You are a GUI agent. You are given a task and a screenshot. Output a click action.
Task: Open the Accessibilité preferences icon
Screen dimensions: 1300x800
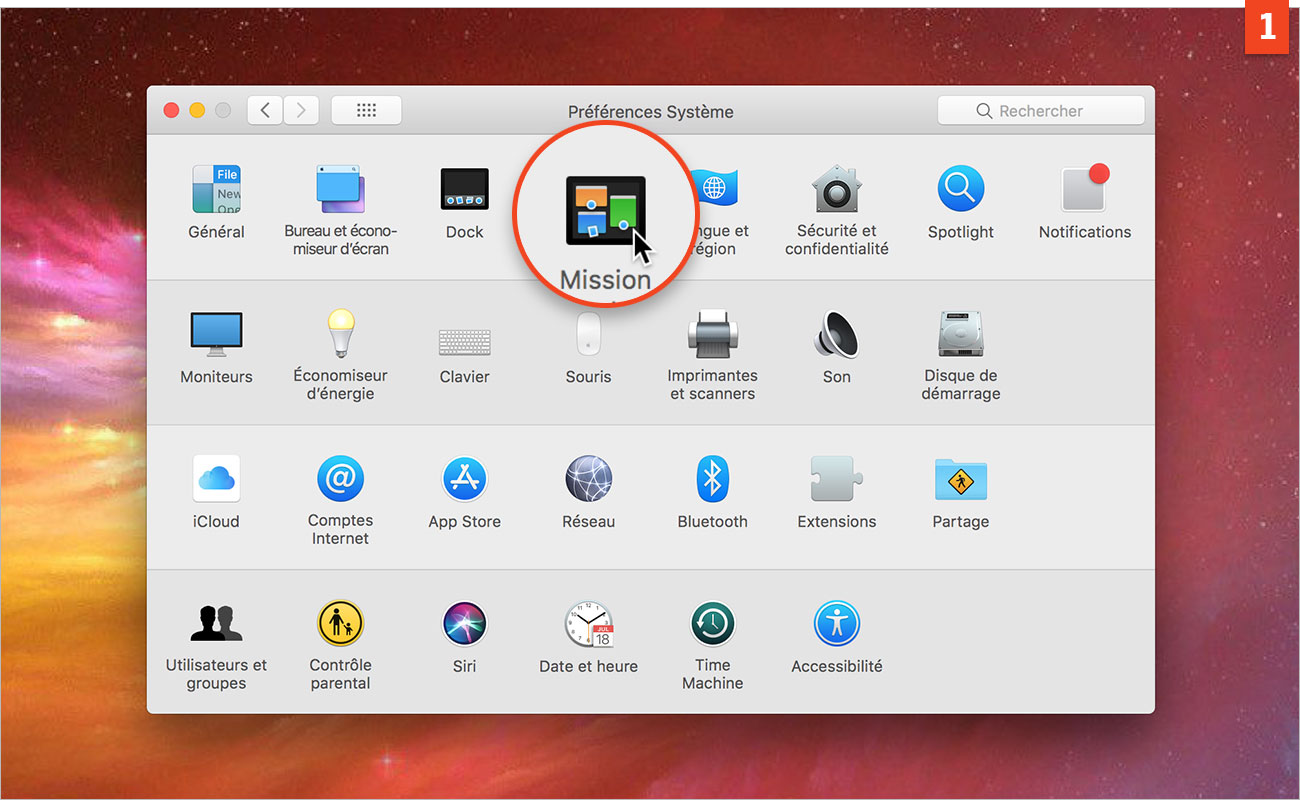point(837,624)
